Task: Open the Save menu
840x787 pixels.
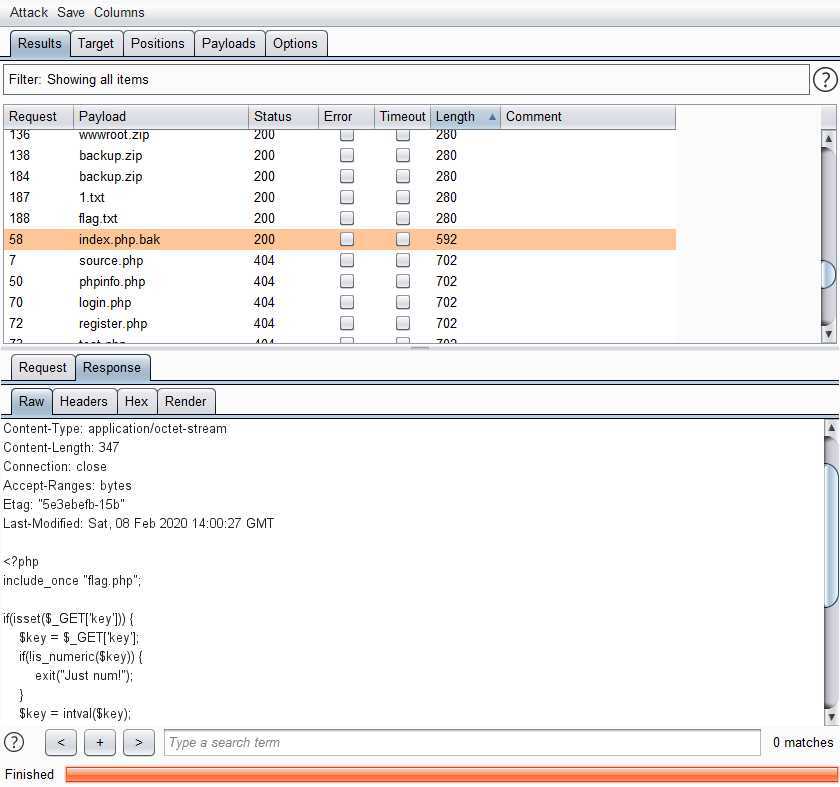Action: coord(71,13)
